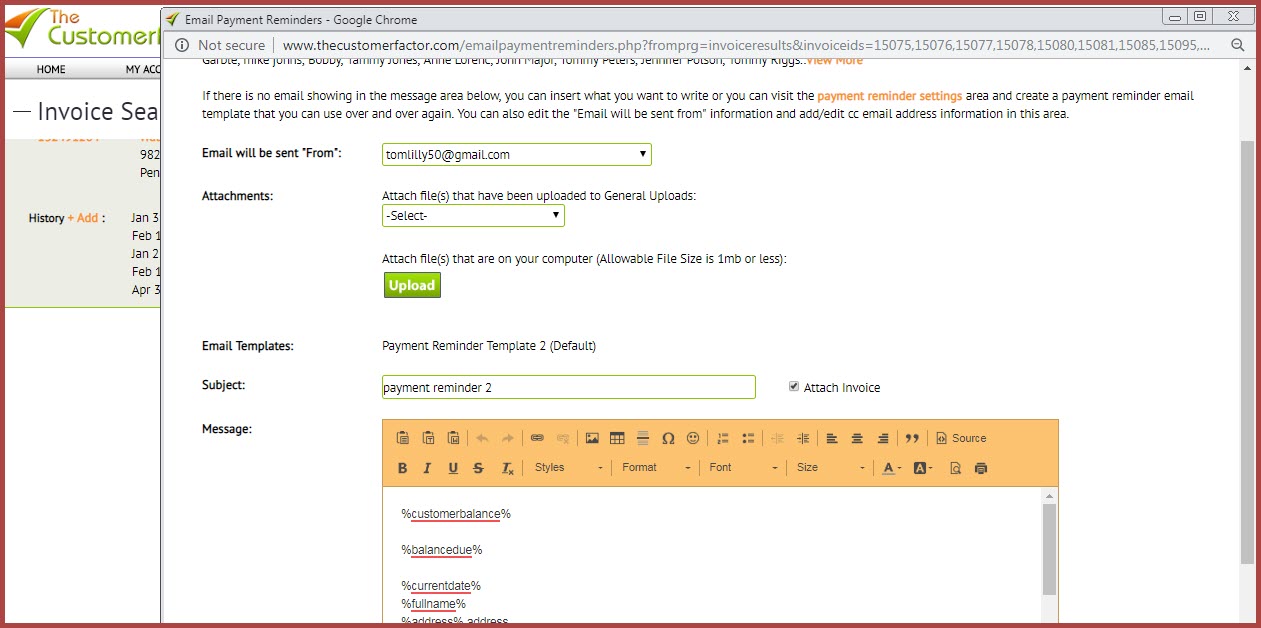Insert a bulleted list
Image resolution: width=1261 pixels, height=628 pixels.
click(748, 438)
